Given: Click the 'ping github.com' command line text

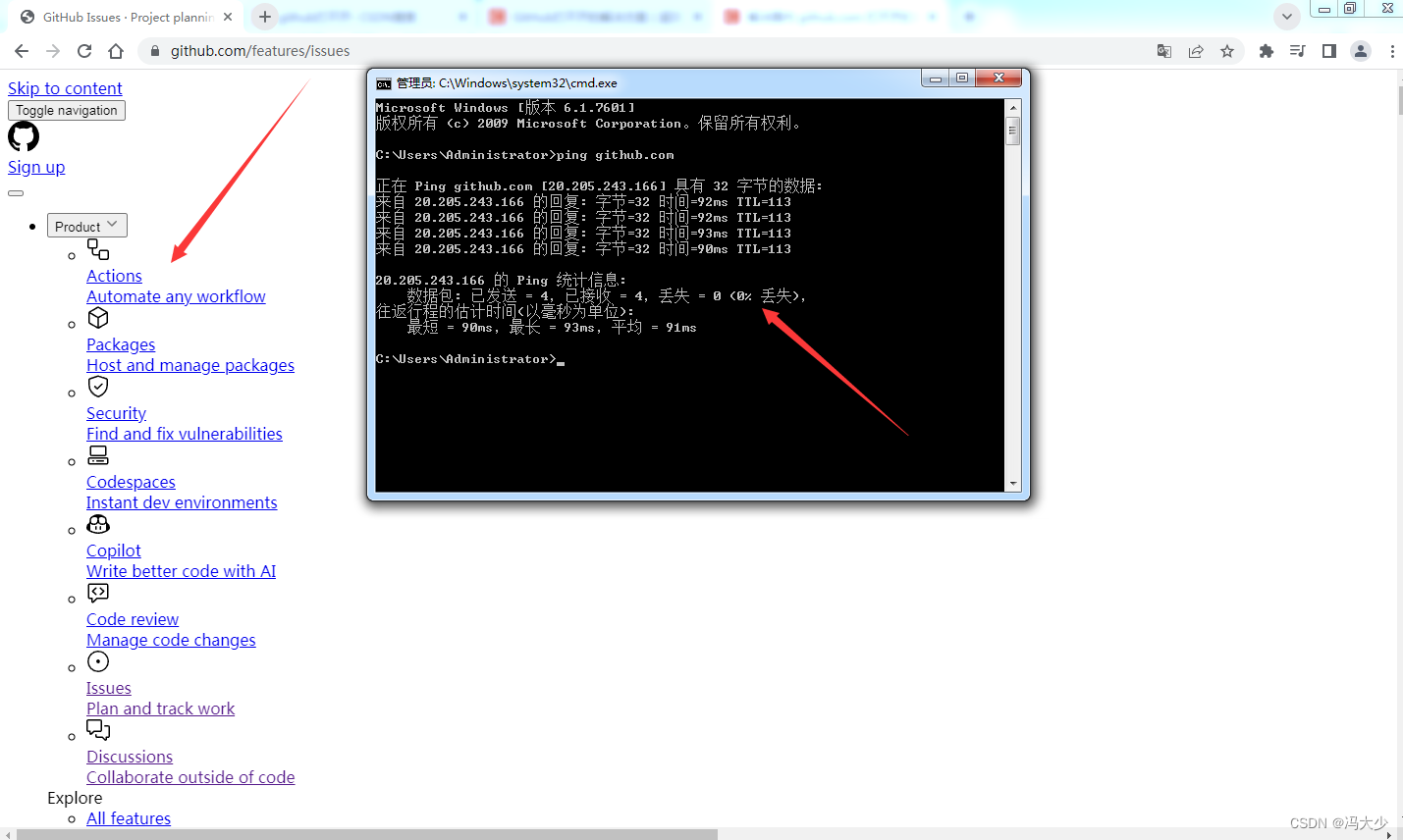Looking at the screenshot, I should coord(616,155).
